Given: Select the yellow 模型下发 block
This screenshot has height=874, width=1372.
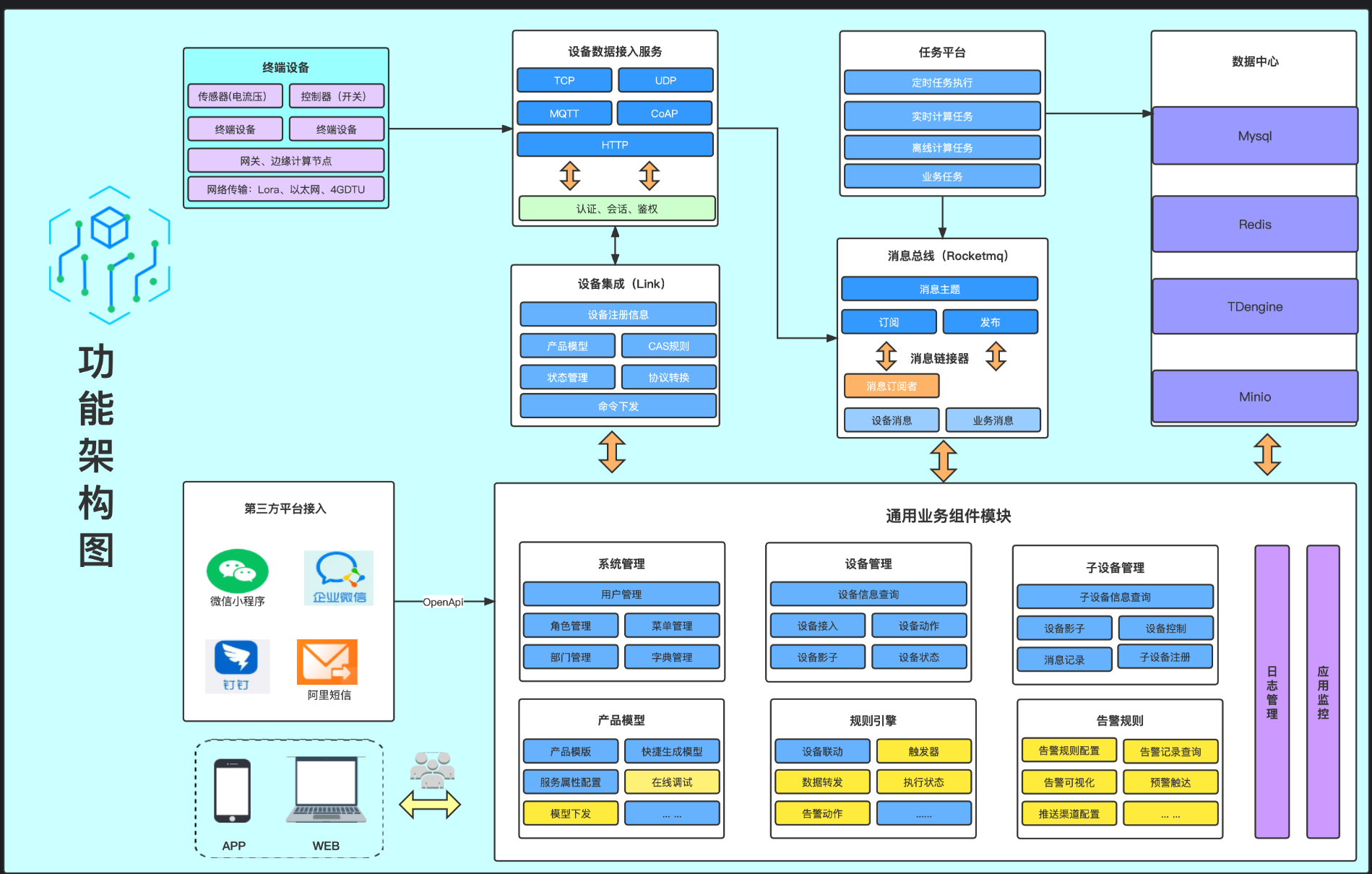Looking at the screenshot, I should coord(571,813).
